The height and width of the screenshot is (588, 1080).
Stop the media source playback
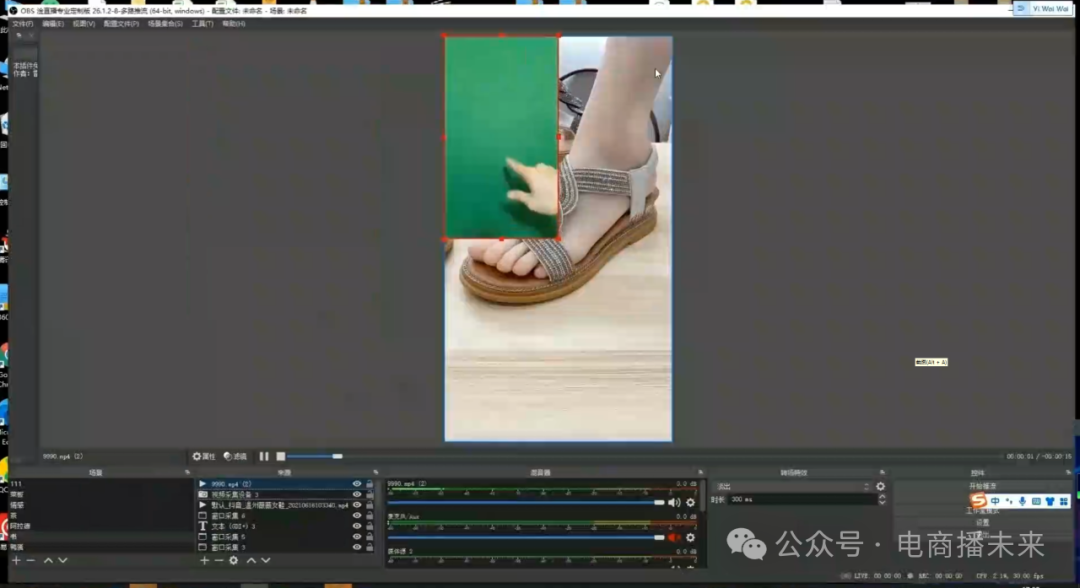pos(280,456)
